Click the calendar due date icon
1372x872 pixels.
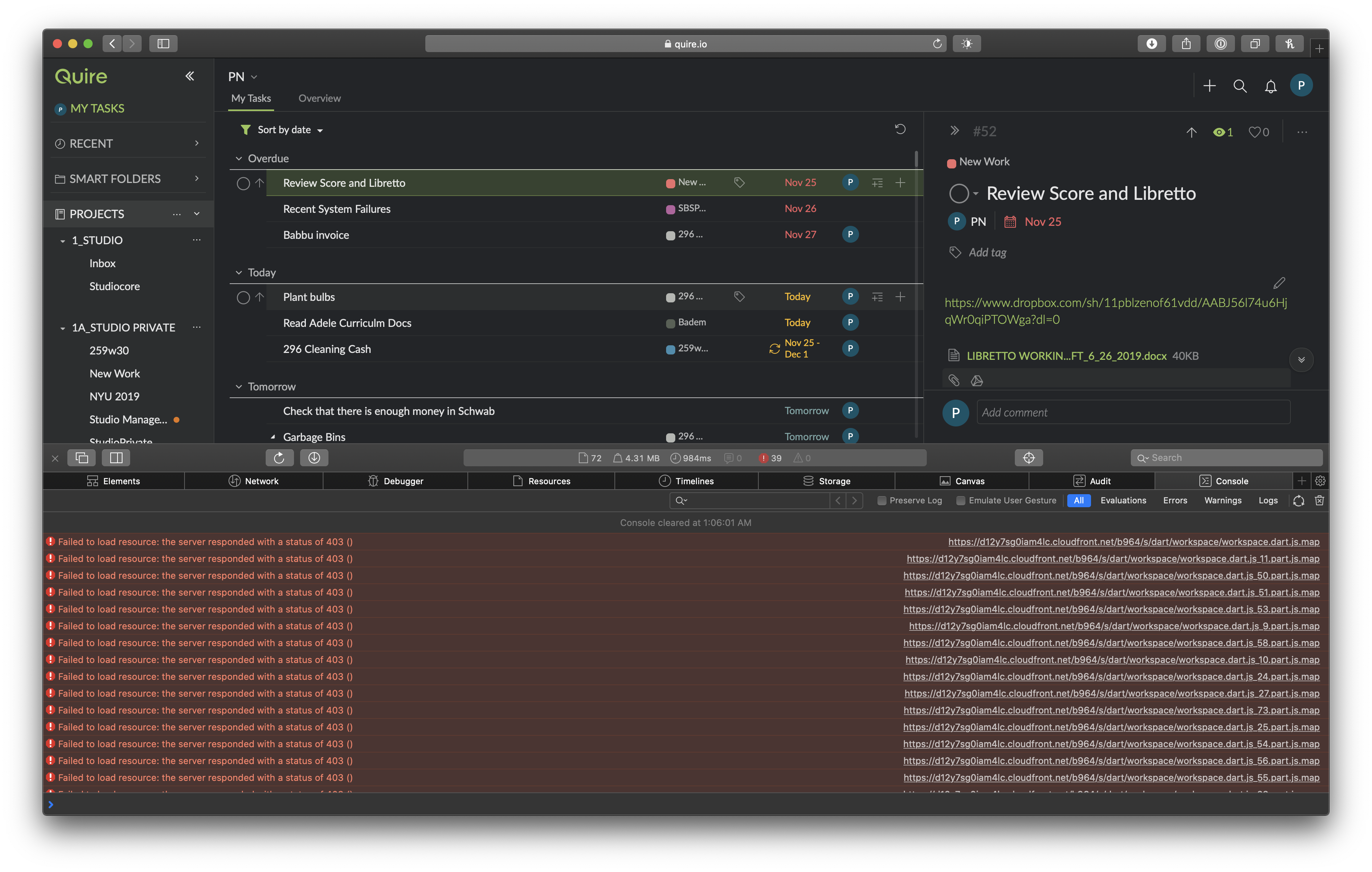coord(1009,222)
